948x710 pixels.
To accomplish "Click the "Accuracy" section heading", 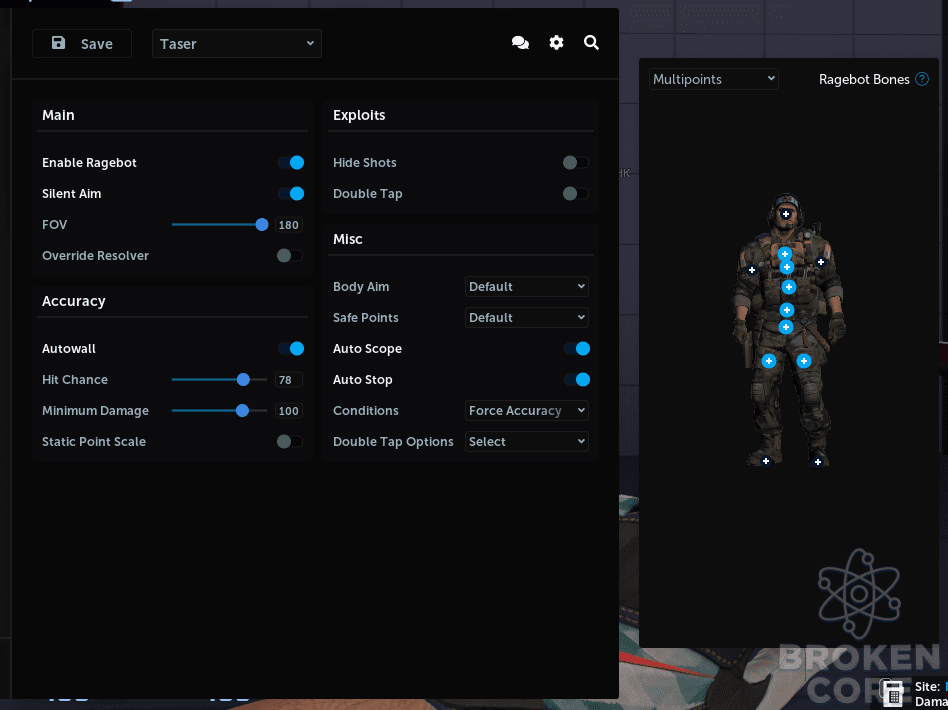I will [x=74, y=301].
